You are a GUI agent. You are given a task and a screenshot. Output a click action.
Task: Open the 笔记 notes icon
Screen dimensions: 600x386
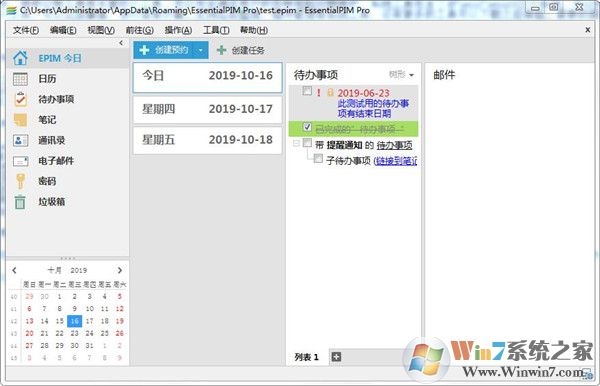pos(20,120)
